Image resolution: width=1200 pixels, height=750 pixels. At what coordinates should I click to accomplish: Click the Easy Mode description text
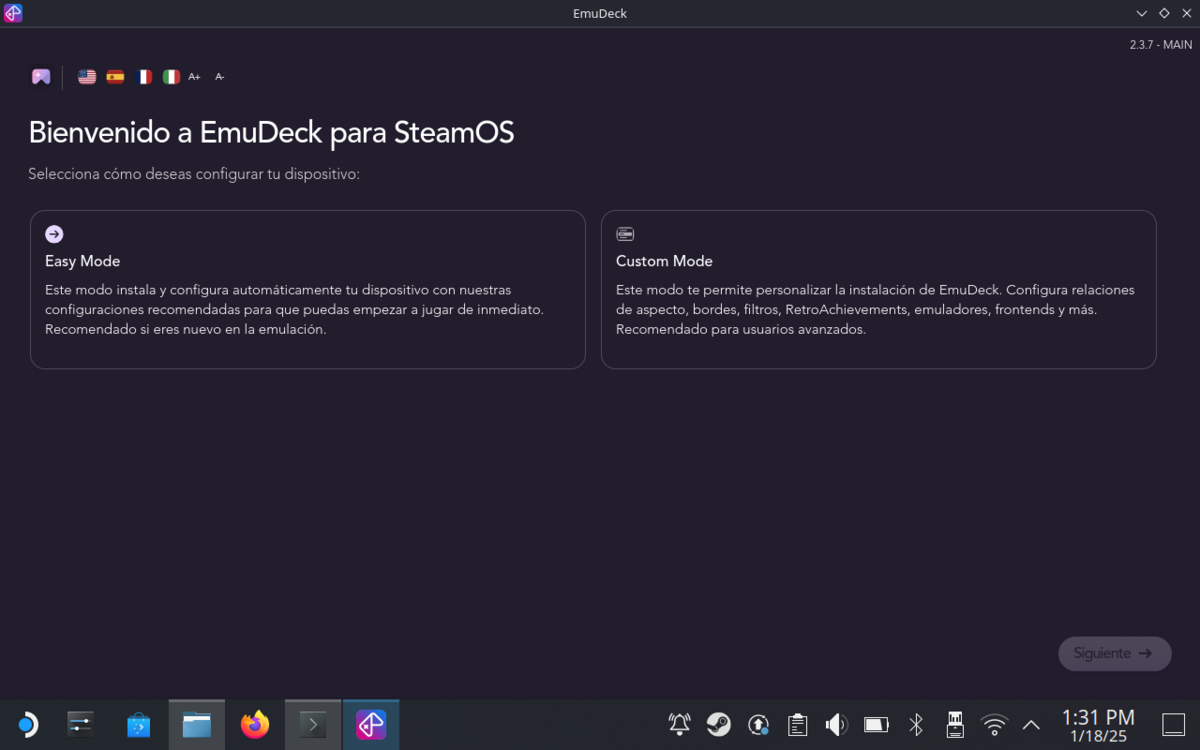point(295,309)
